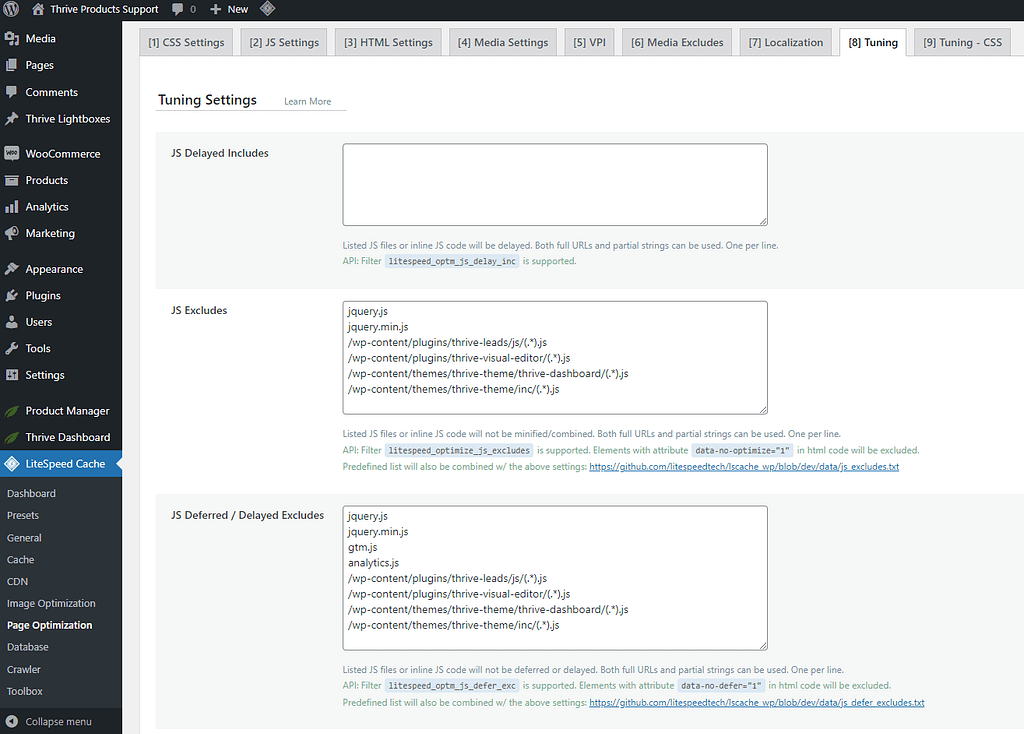
Task: Click the Tools wrench icon
Action: tap(11, 349)
